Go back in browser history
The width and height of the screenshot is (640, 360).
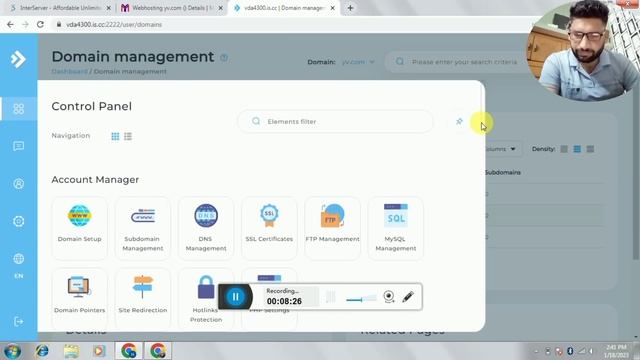coord(10,24)
